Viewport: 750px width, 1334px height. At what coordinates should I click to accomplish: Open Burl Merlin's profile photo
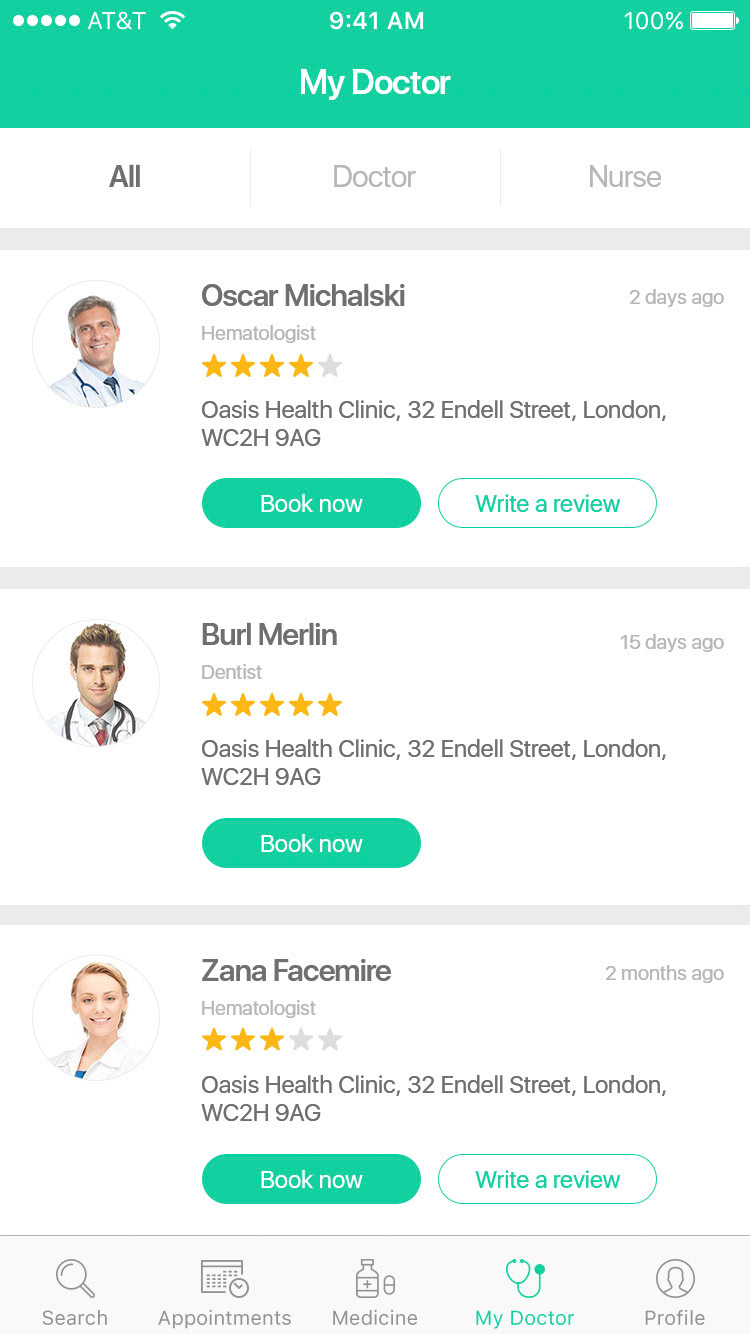tap(96, 683)
